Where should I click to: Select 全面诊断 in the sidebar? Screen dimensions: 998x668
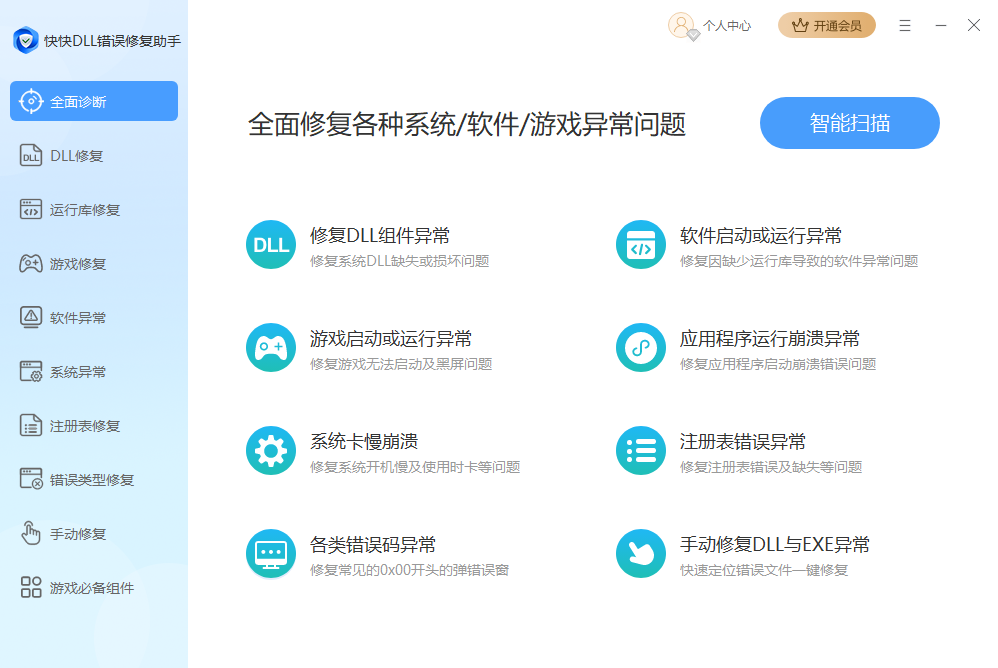tap(94, 101)
